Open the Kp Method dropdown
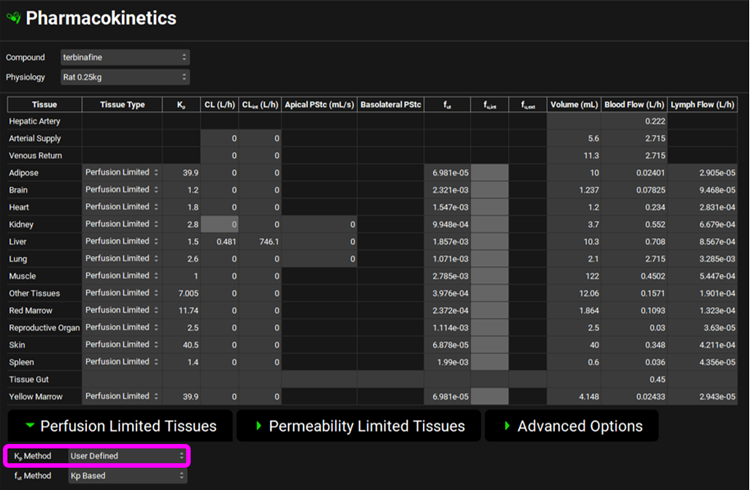Screen dimensions: 750x490 [x=126, y=456]
